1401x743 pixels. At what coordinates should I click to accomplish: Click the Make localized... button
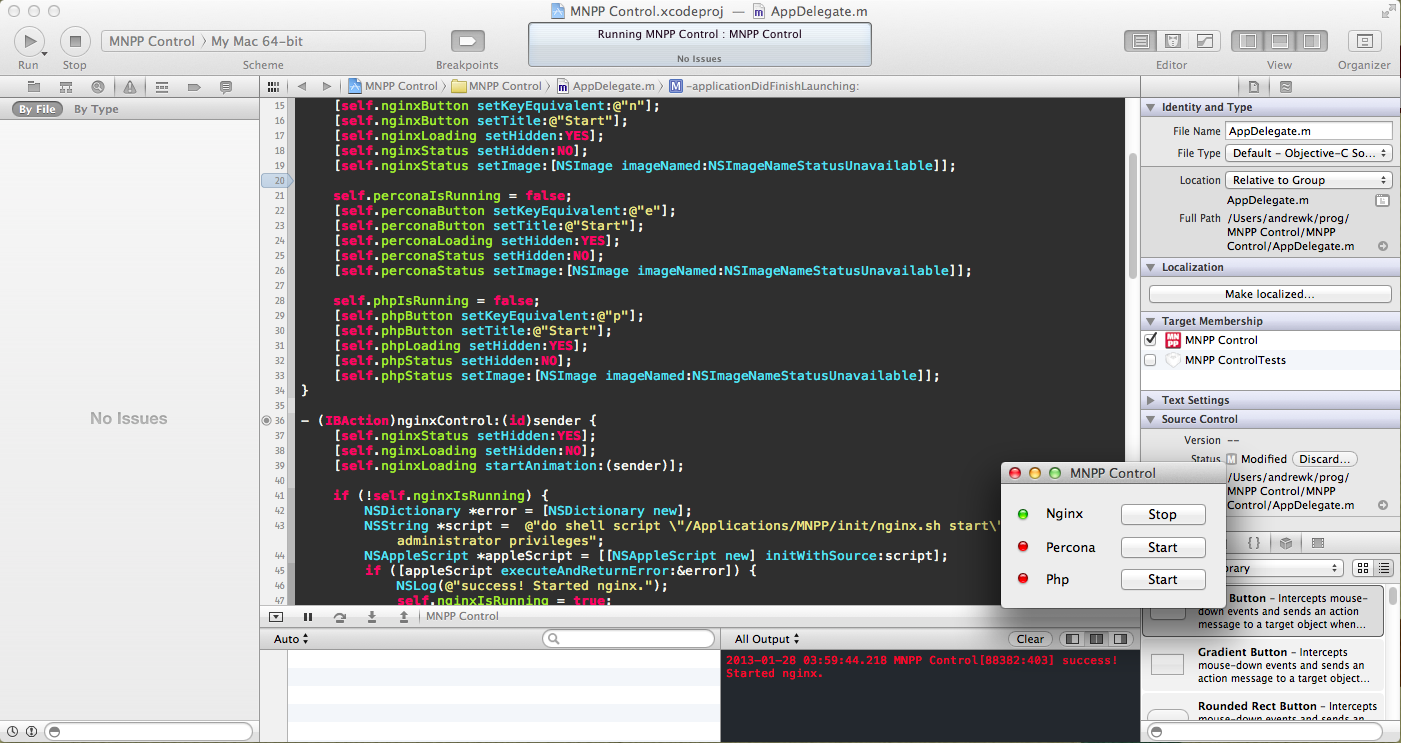pyautogui.click(x=1270, y=294)
